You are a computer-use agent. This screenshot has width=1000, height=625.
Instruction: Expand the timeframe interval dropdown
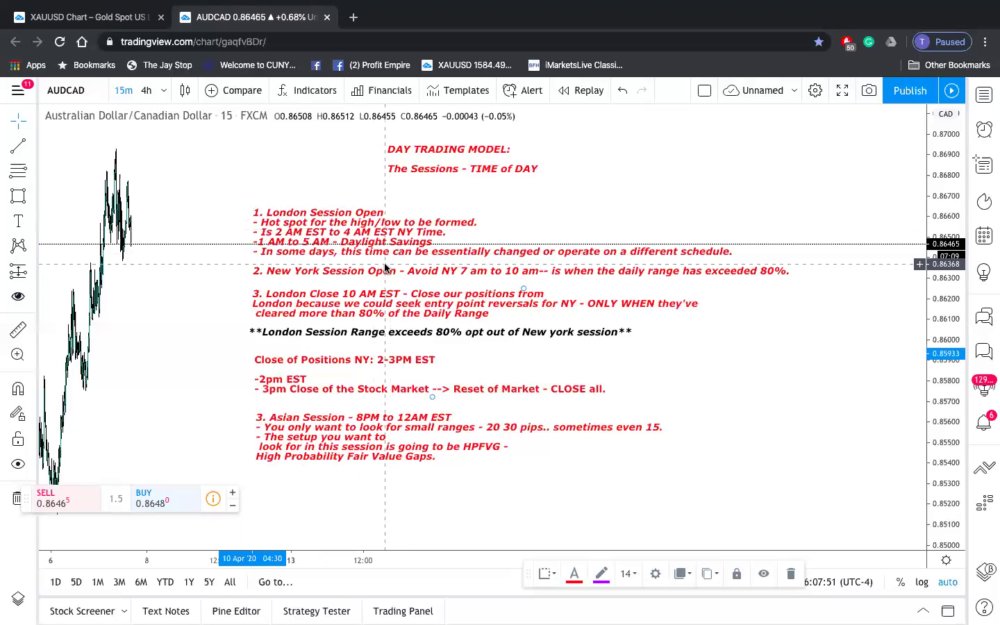[164, 91]
